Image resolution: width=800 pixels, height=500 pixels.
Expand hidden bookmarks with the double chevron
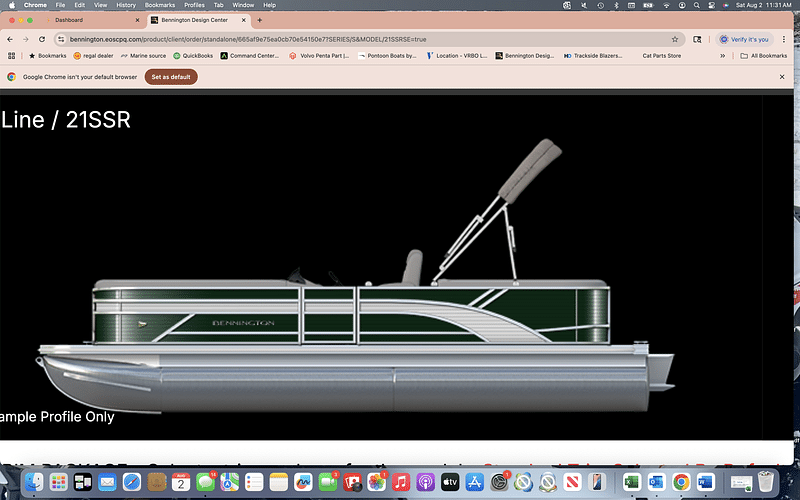pyautogui.click(x=722, y=56)
